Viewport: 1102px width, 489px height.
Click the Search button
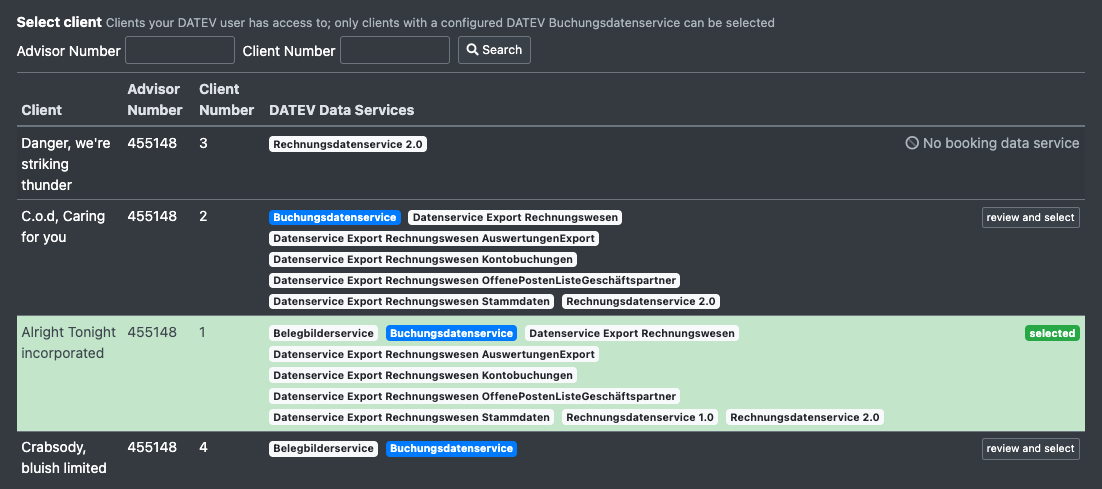tap(494, 50)
